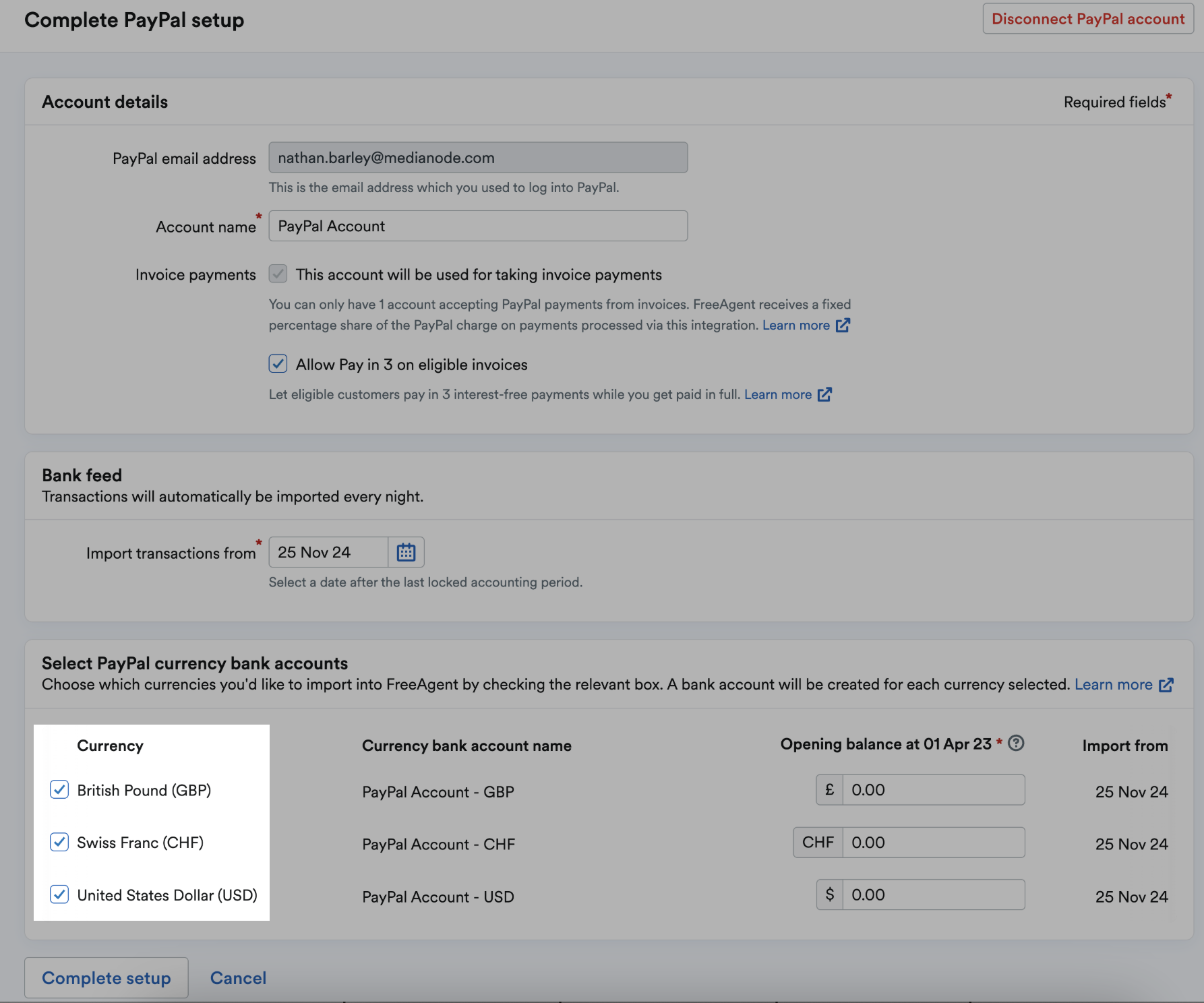The width and height of the screenshot is (1204, 1003).
Task: Click external link icon beside currency accounts Learn more
Action: point(1166,686)
